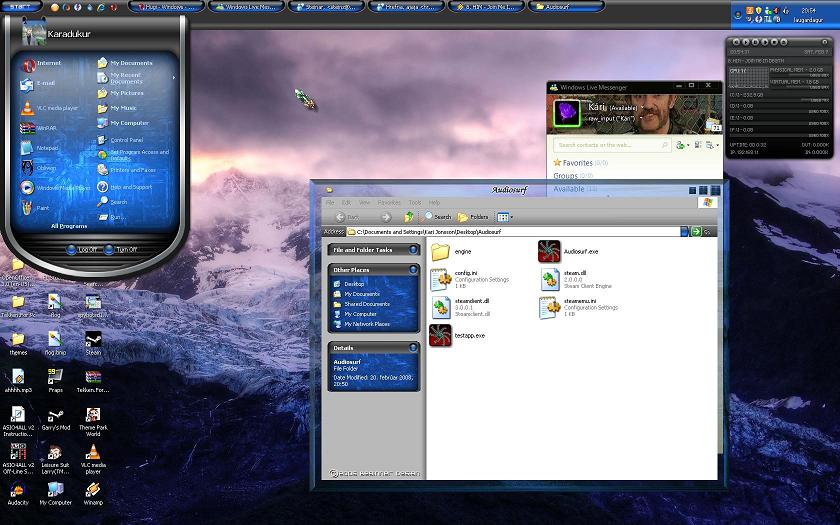Viewport: 840px width, 525px height.
Task: Open Messenger personal message dropdown
Action: 641,118
